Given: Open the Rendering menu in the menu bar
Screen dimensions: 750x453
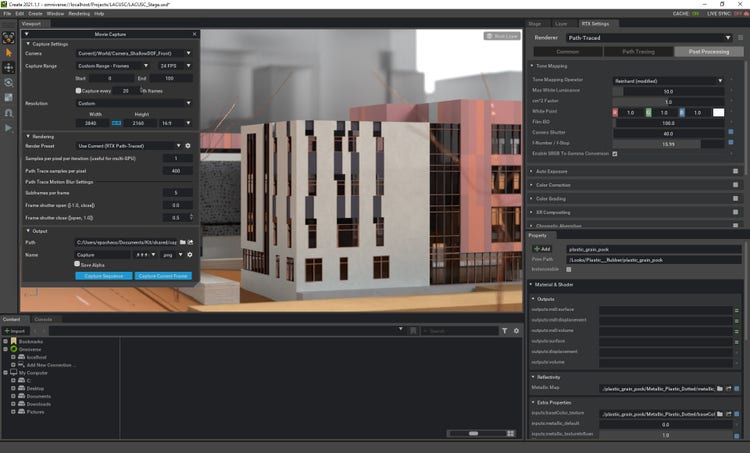Looking at the screenshot, I should pyautogui.click(x=79, y=14).
